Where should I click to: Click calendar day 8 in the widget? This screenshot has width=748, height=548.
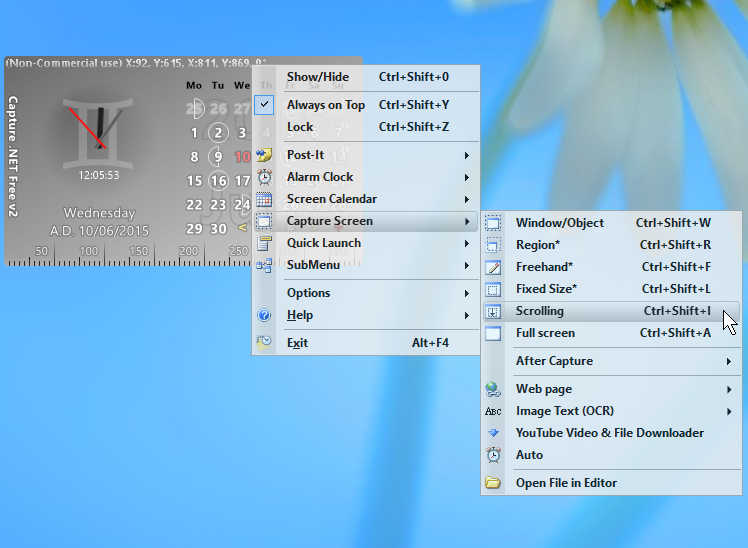point(194,156)
